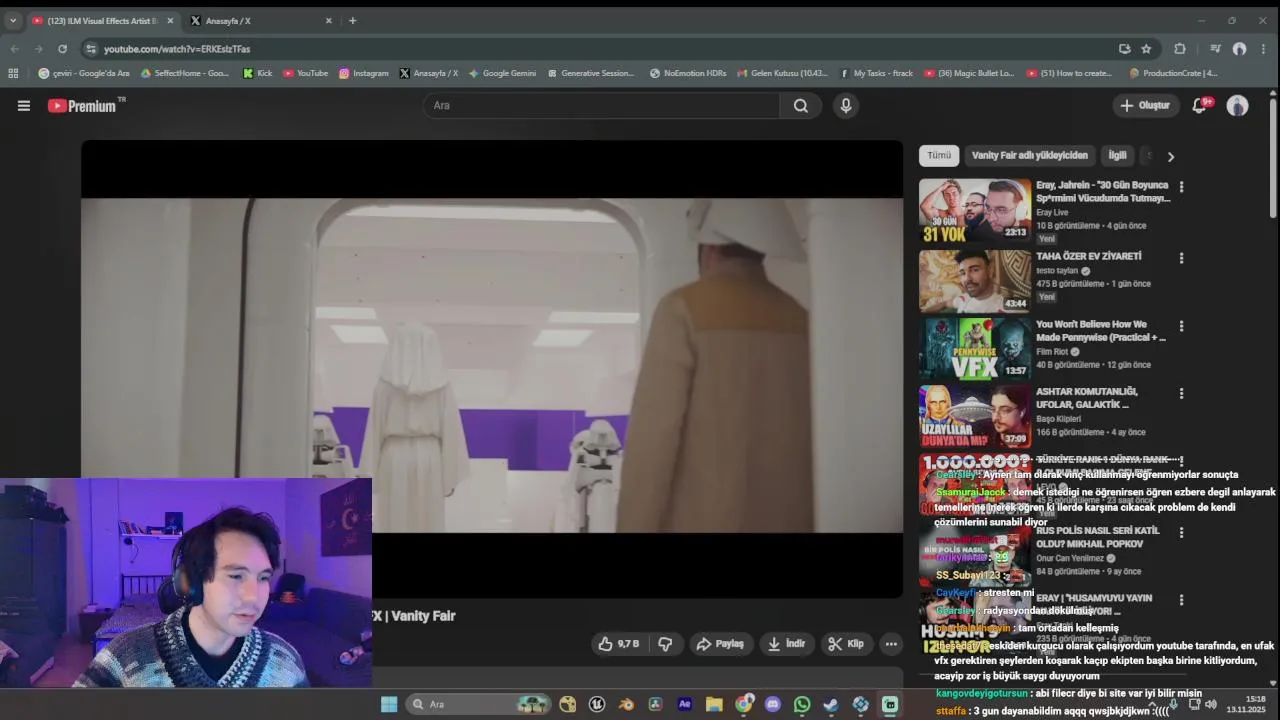Select the Tümü filter chip
The height and width of the screenshot is (720, 1280).
939,155
